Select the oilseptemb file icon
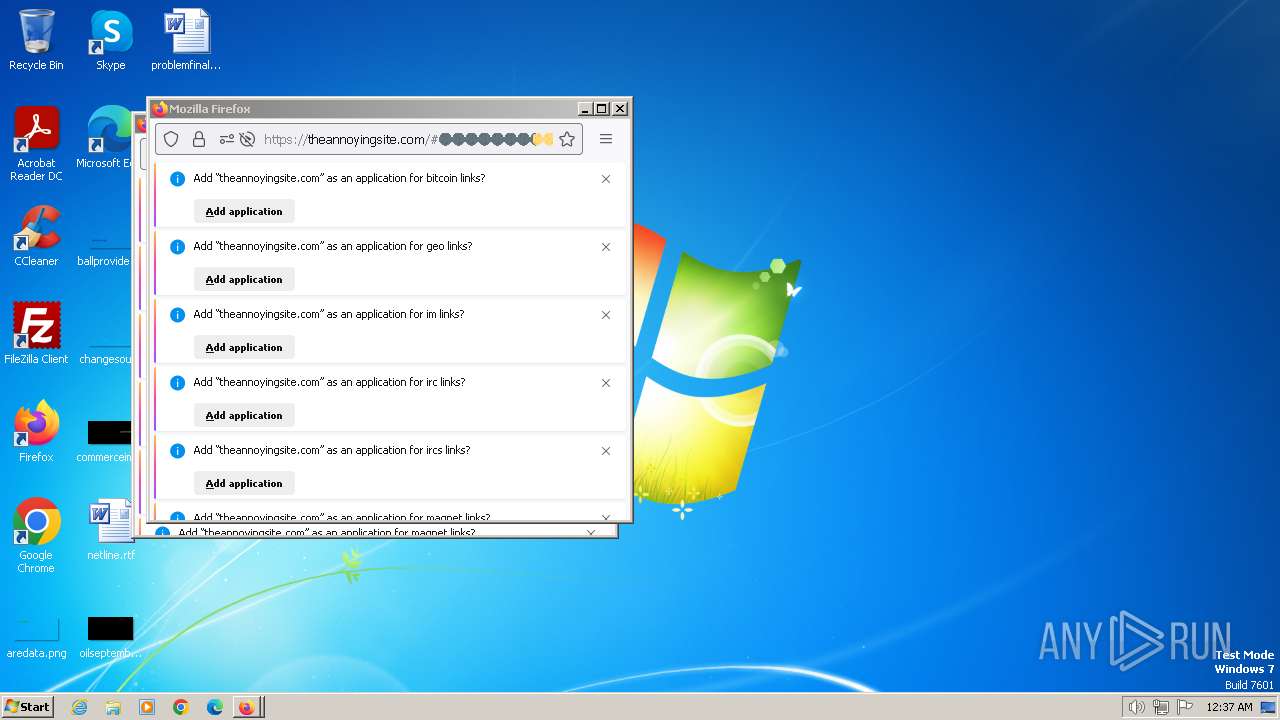This screenshot has height=720, width=1280. 110,636
